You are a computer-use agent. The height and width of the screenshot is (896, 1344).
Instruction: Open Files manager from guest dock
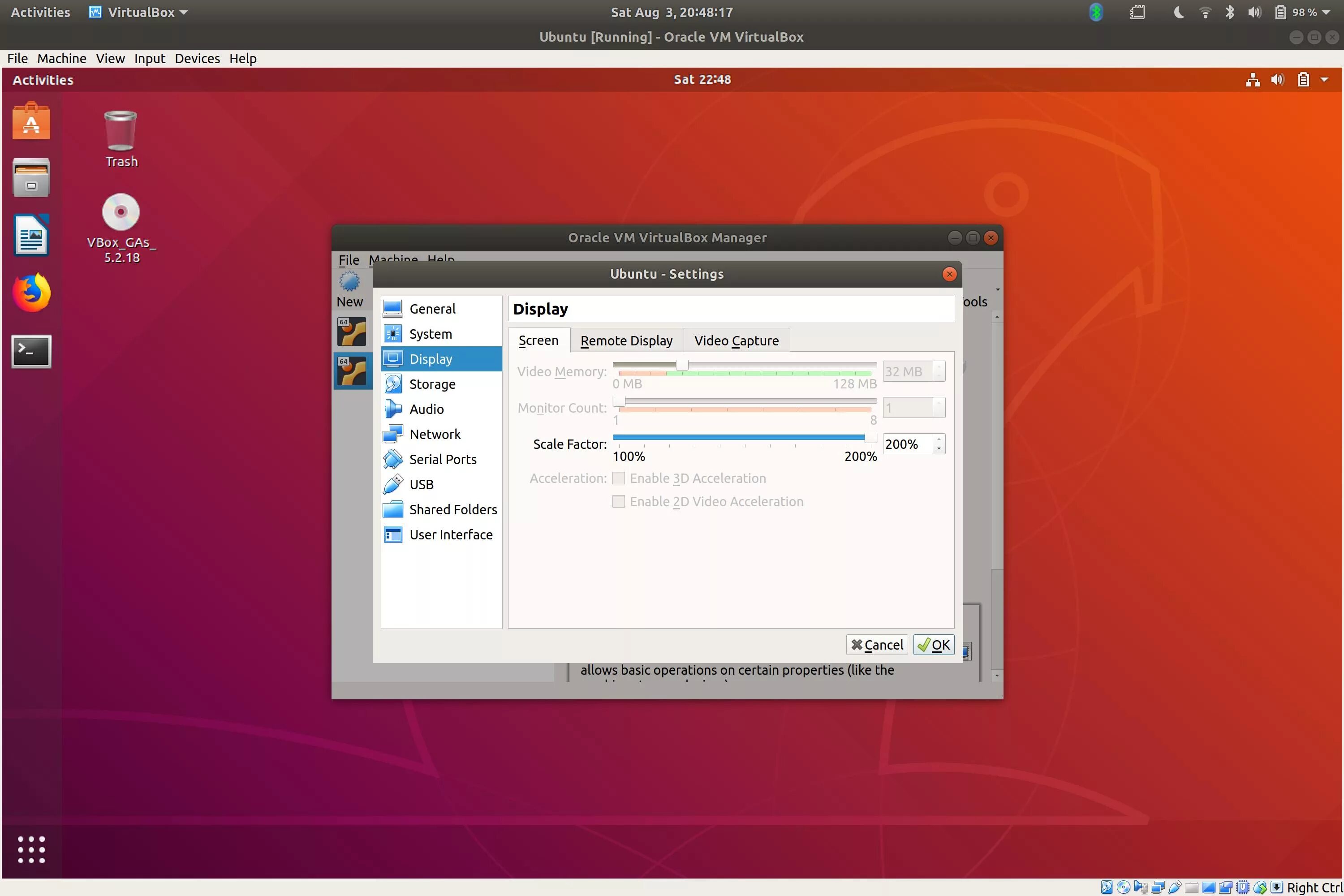click(x=31, y=178)
